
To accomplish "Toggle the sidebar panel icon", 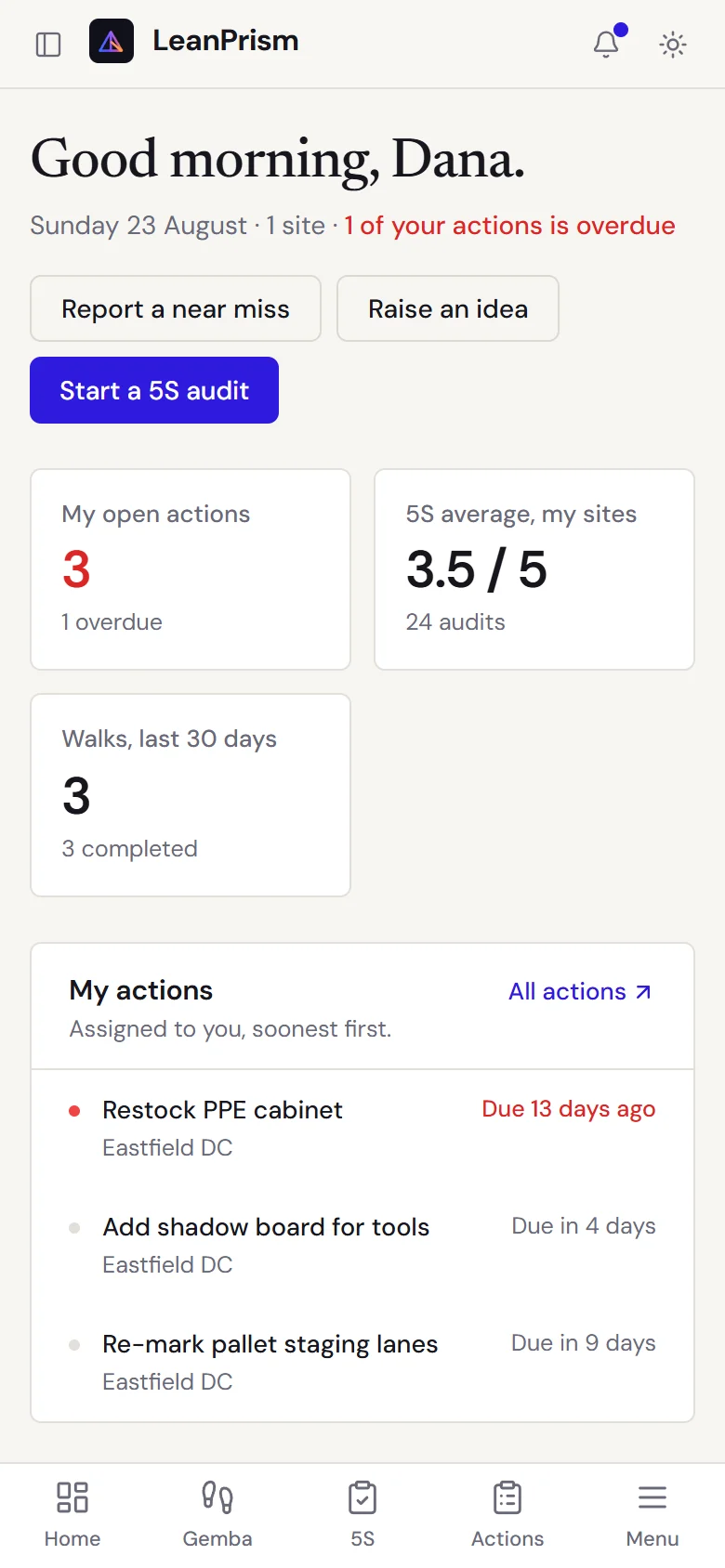I will pos(48,45).
